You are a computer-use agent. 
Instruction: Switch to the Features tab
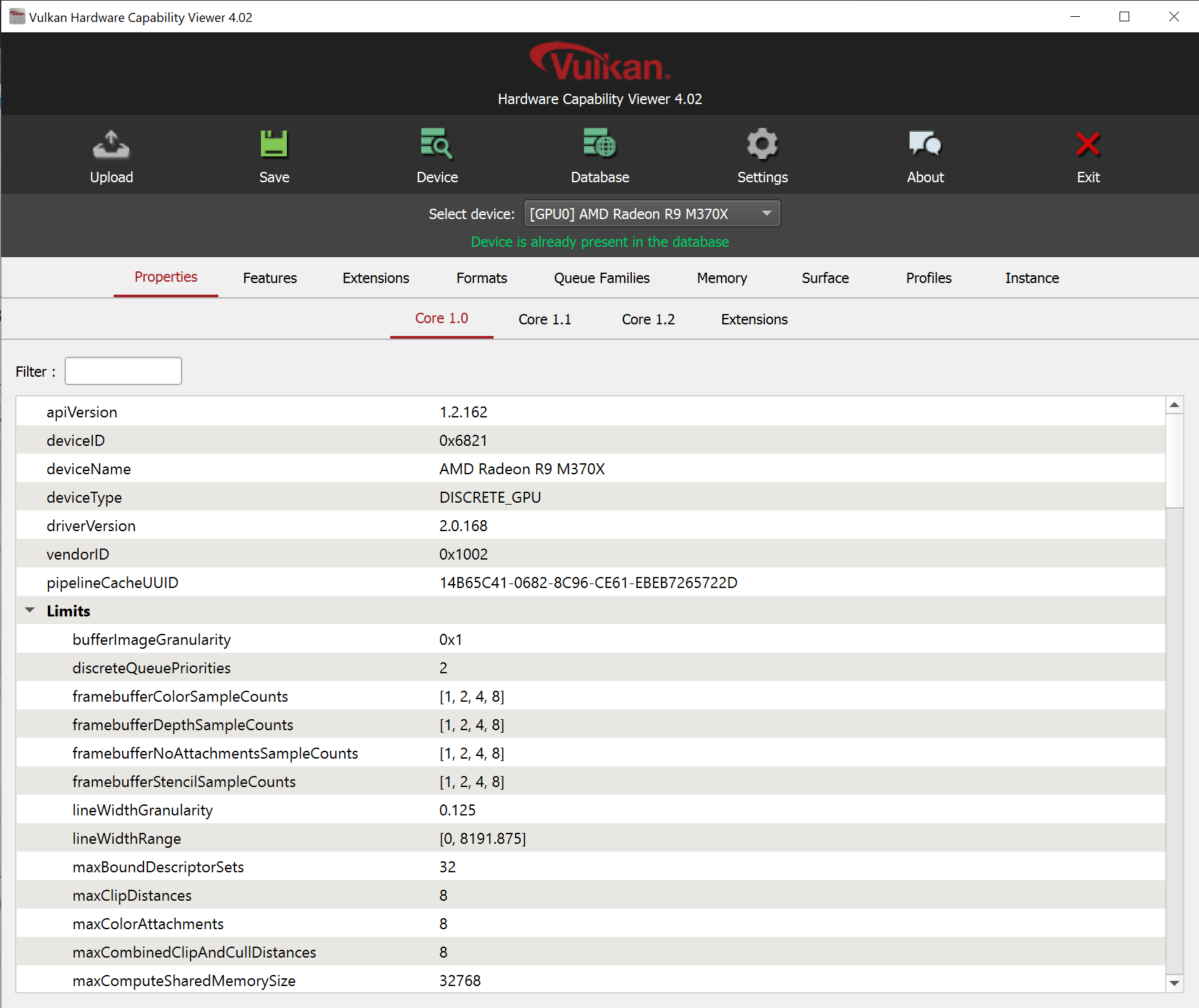point(270,278)
